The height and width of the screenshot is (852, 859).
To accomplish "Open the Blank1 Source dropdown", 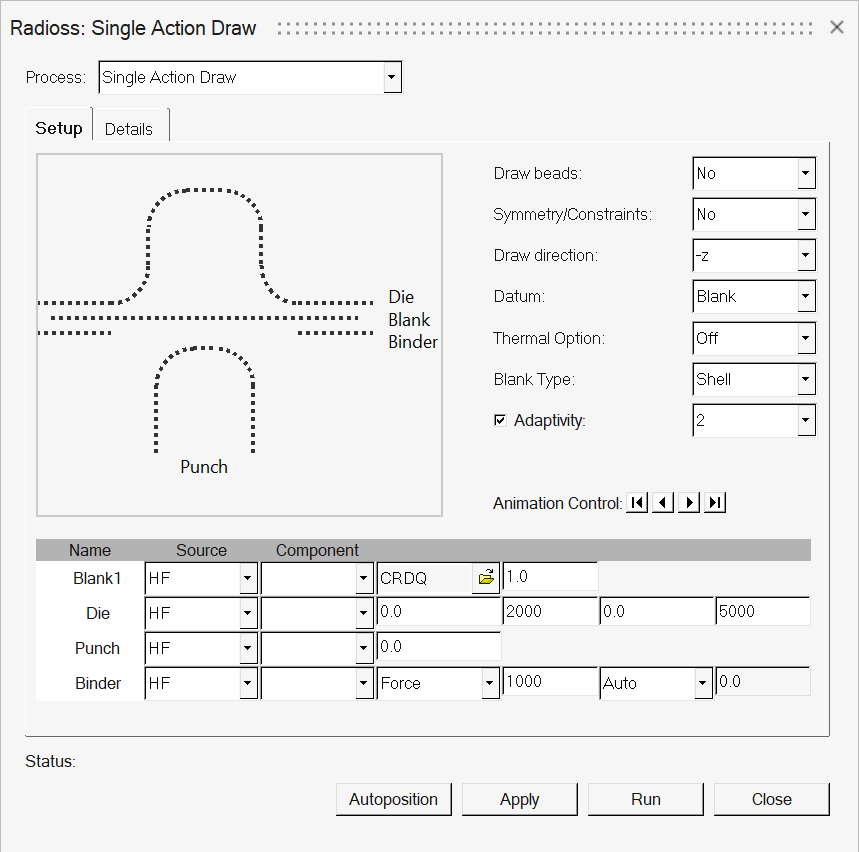I will click(248, 578).
